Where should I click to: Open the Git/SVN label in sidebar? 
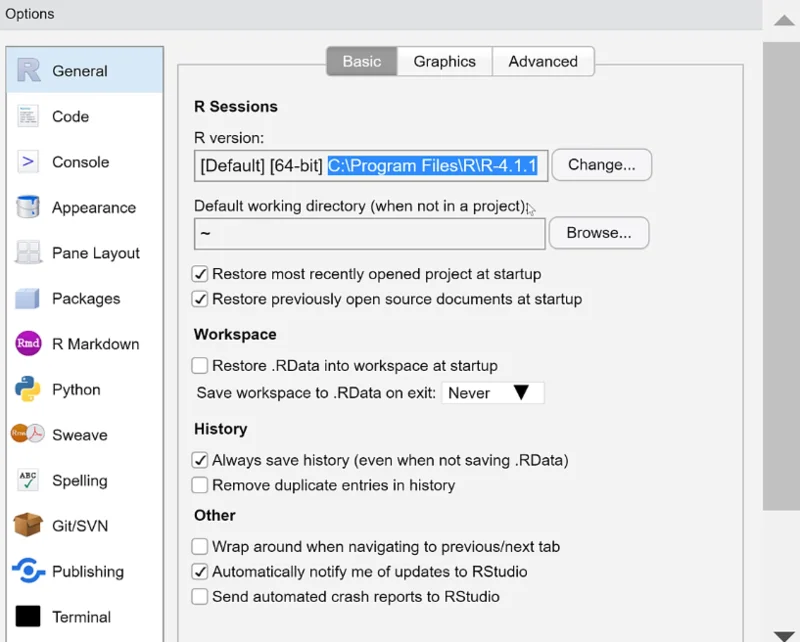pyautogui.click(x=80, y=526)
